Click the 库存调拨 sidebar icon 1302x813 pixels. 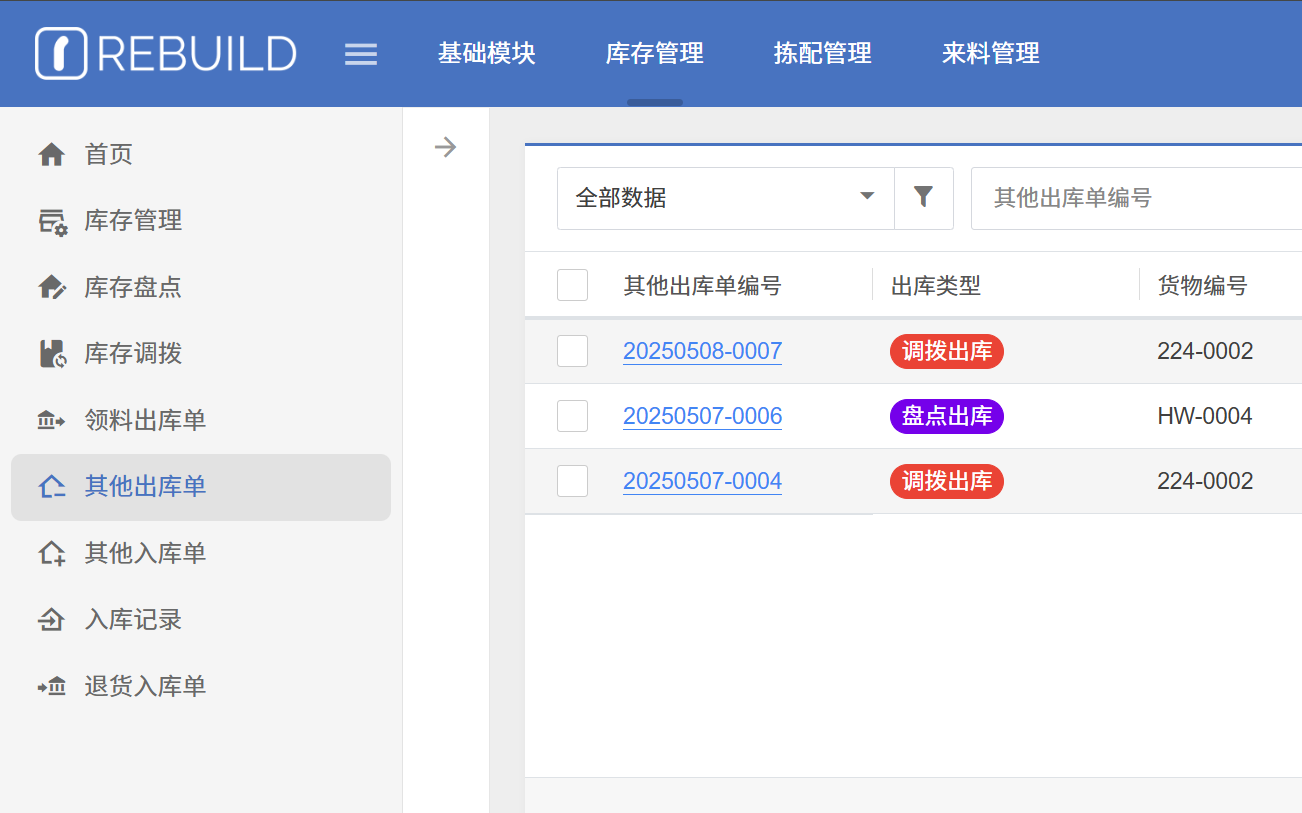[x=51, y=354]
